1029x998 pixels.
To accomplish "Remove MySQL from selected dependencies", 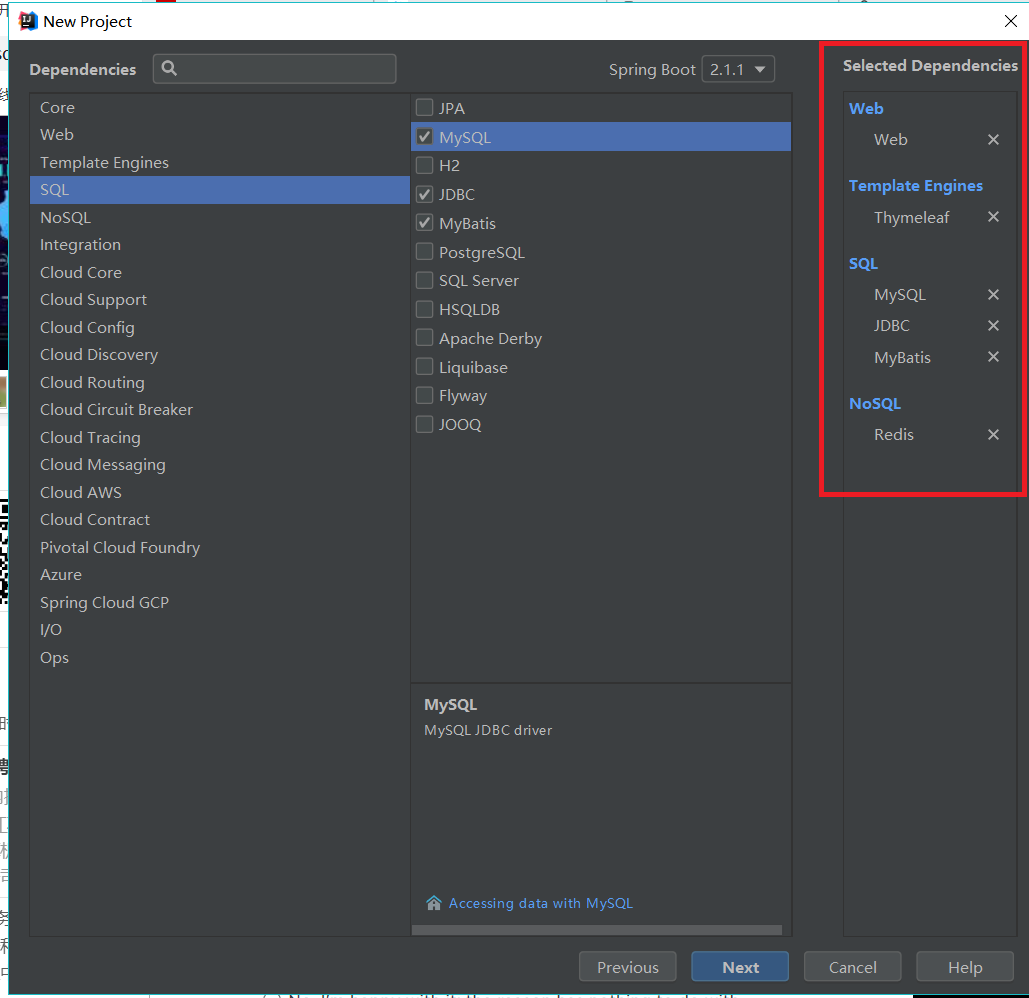I will tap(993, 295).
